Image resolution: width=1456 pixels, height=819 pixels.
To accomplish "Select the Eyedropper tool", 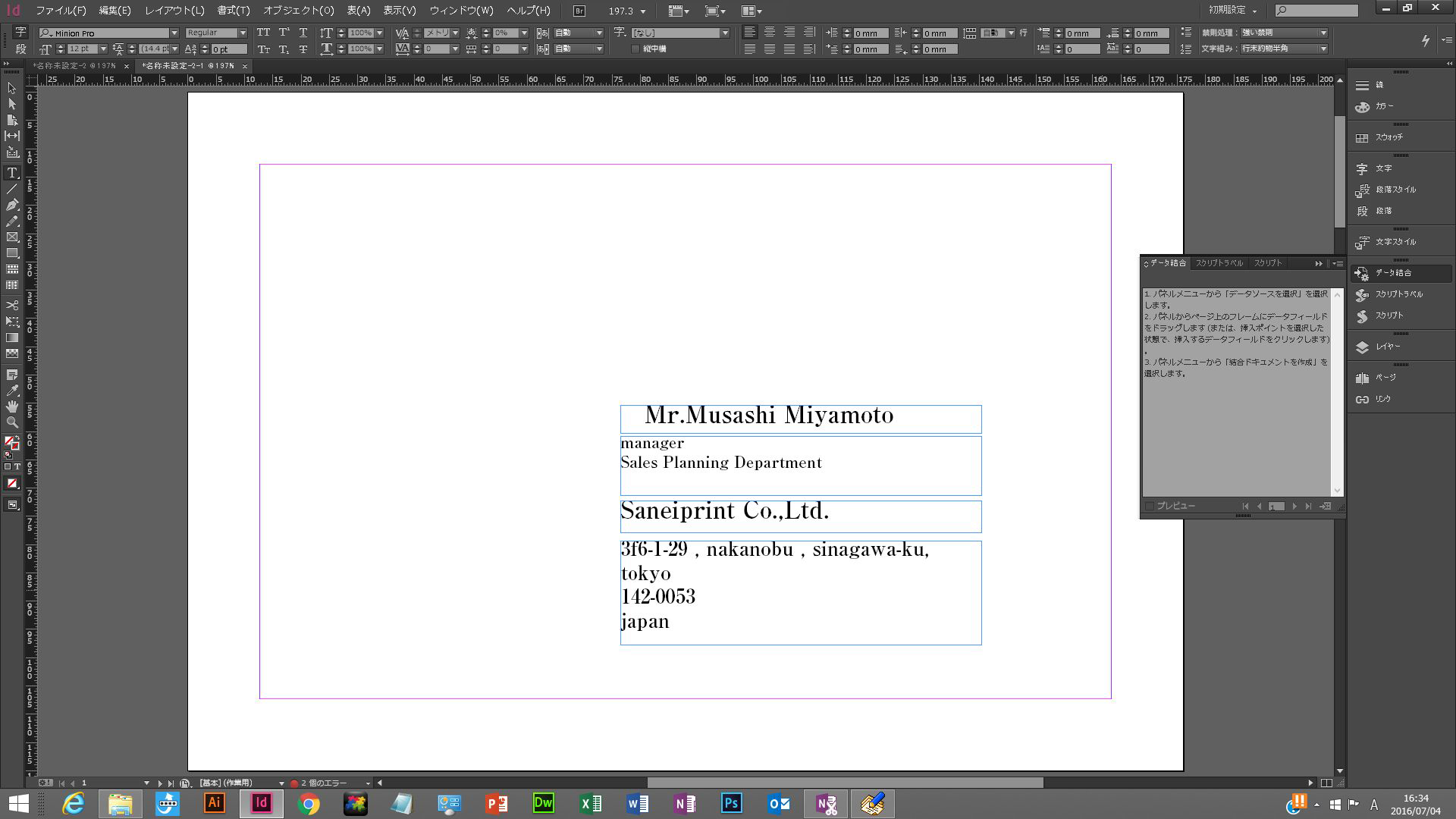I will (x=11, y=391).
